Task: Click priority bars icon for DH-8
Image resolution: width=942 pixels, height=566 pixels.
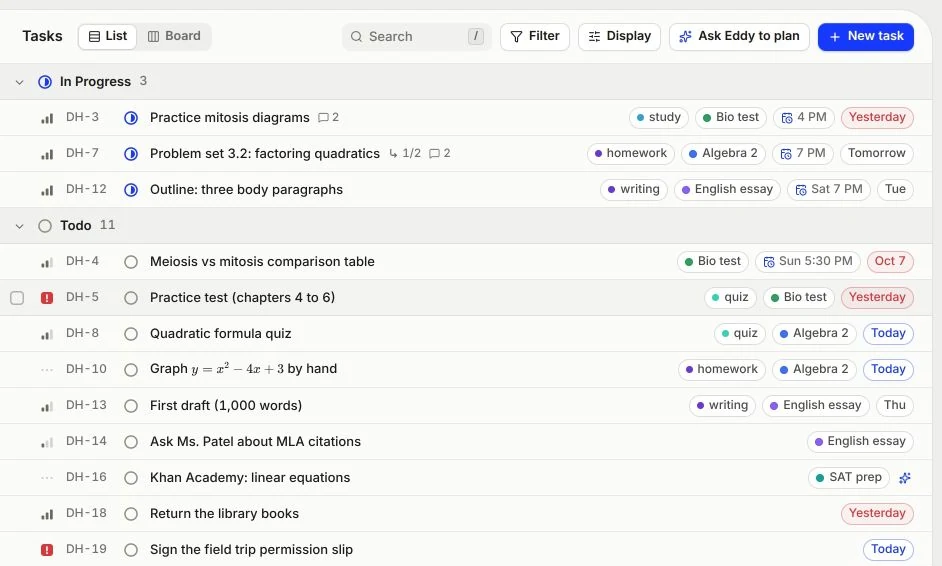Action: (47, 334)
